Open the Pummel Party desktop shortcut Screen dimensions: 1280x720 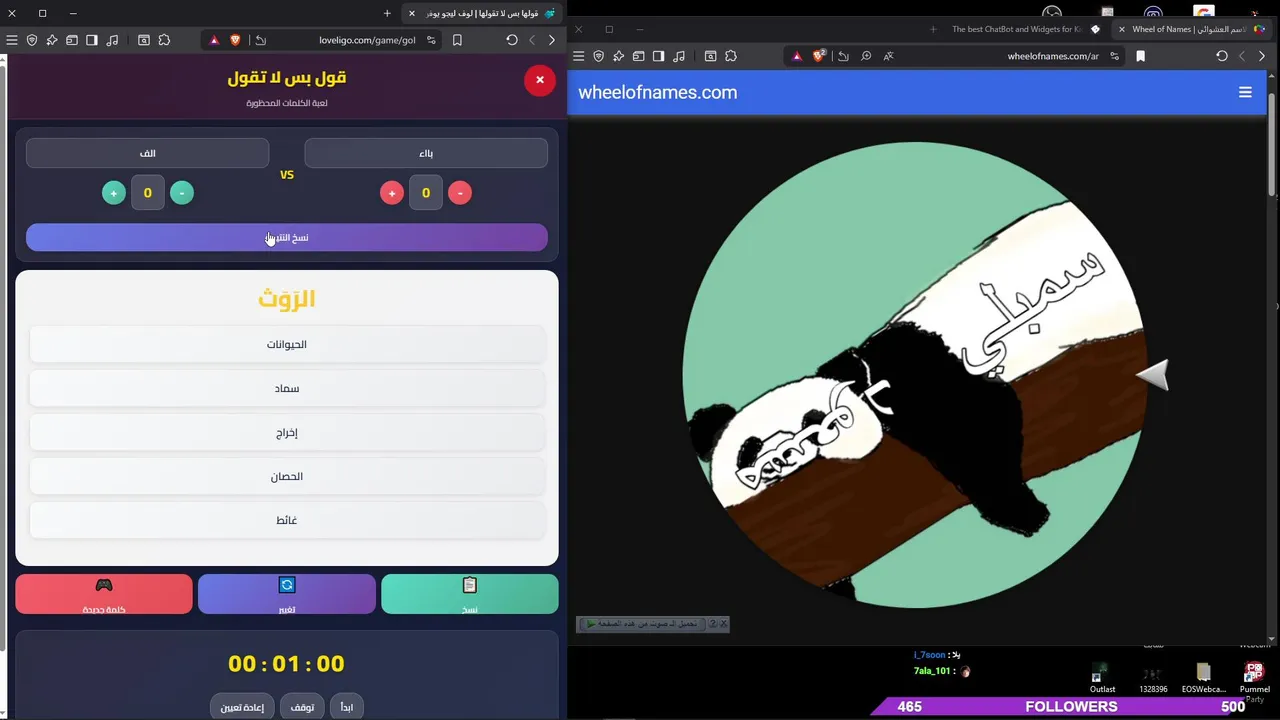(1255, 682)
